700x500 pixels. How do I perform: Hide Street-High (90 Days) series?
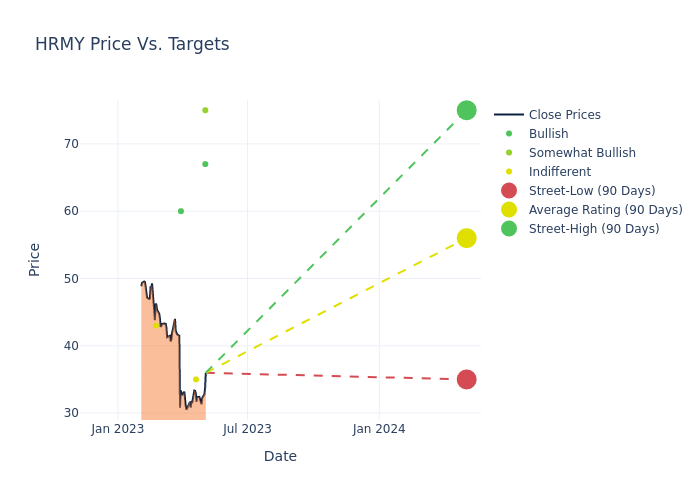[594, 229]
